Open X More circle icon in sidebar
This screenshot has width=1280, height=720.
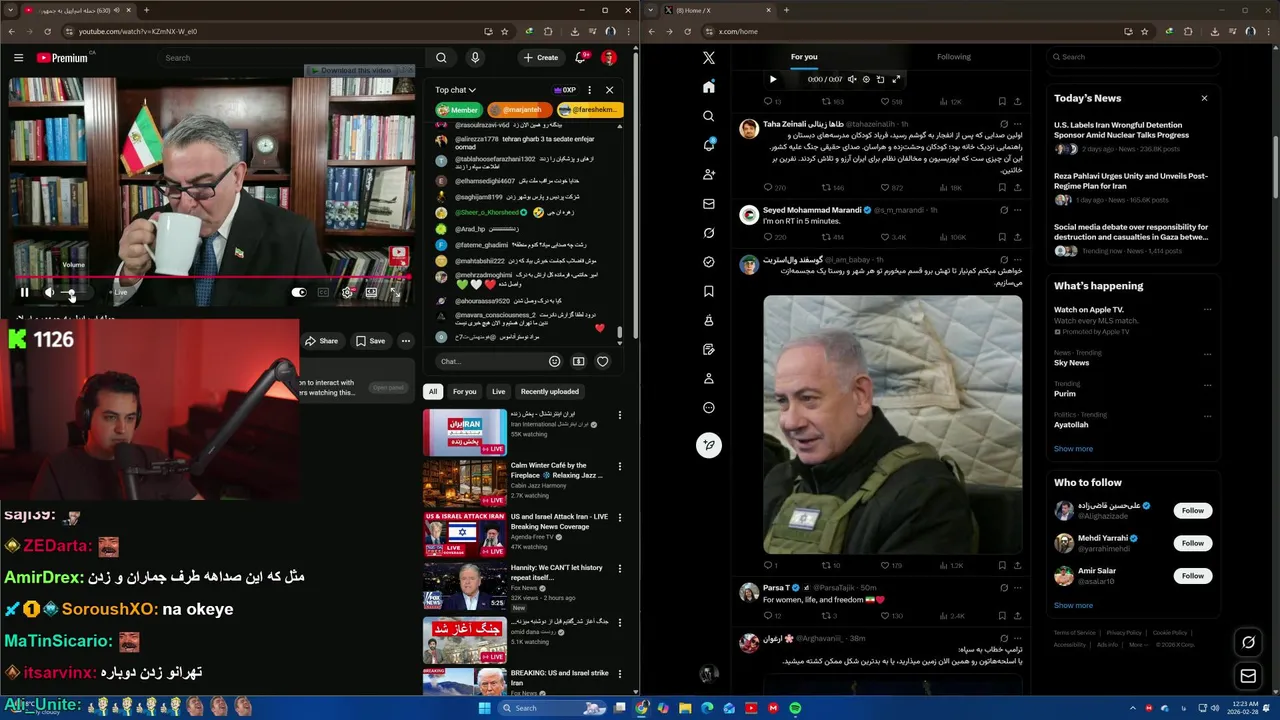tap(709, 408)
